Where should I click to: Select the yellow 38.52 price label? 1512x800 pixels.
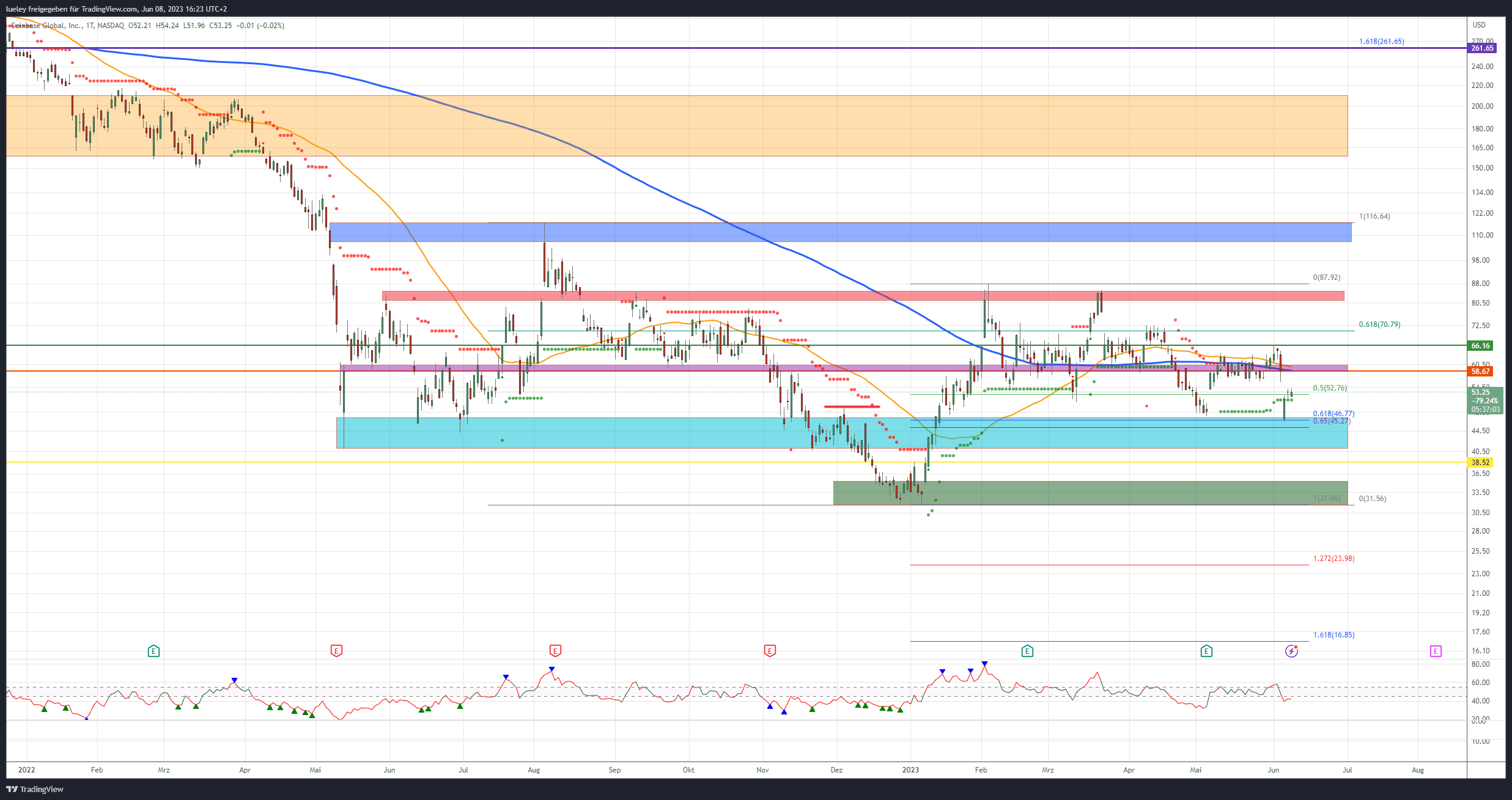pyautogui.click(x=1480, y=463)
